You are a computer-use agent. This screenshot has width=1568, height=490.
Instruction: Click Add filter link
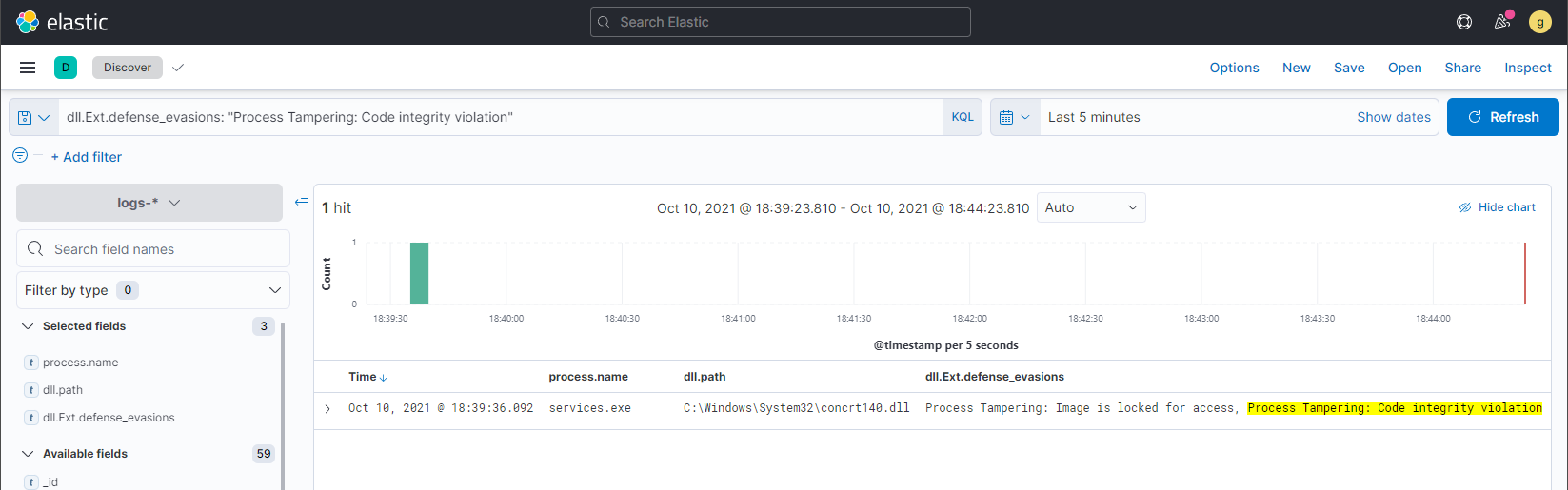pos(87,157)
